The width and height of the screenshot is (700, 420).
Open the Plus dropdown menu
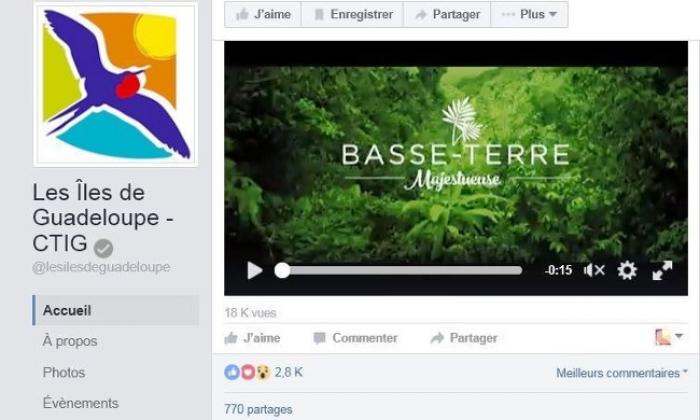[529, 14]
